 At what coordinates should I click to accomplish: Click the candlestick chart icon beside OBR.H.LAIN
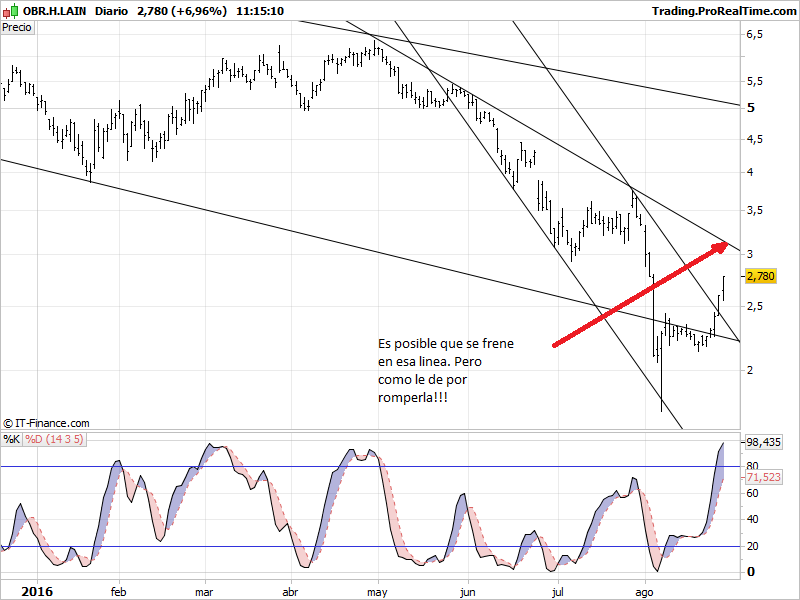[10, 11]
